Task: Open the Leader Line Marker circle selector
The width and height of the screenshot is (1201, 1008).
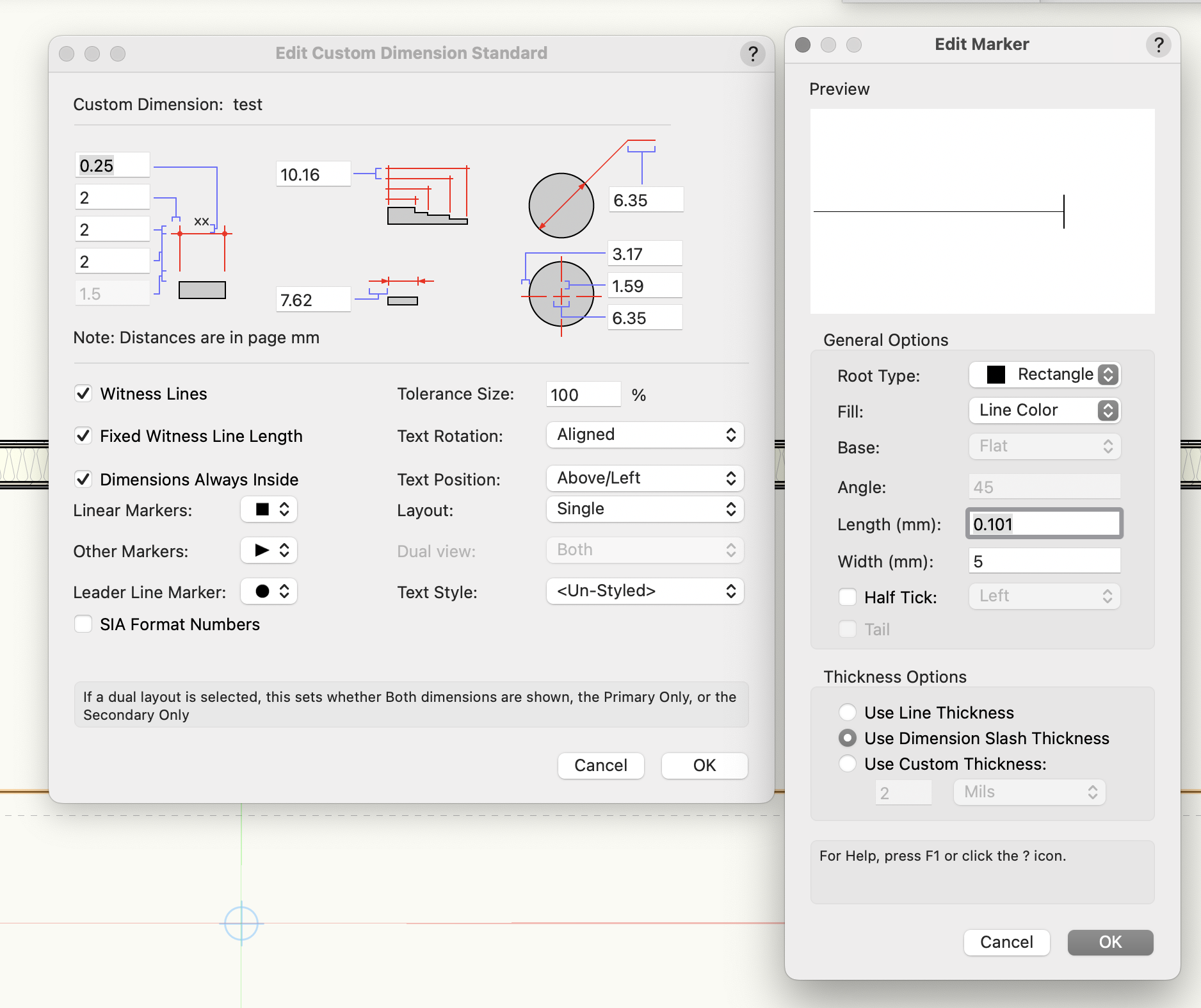Action: point(268,592)
